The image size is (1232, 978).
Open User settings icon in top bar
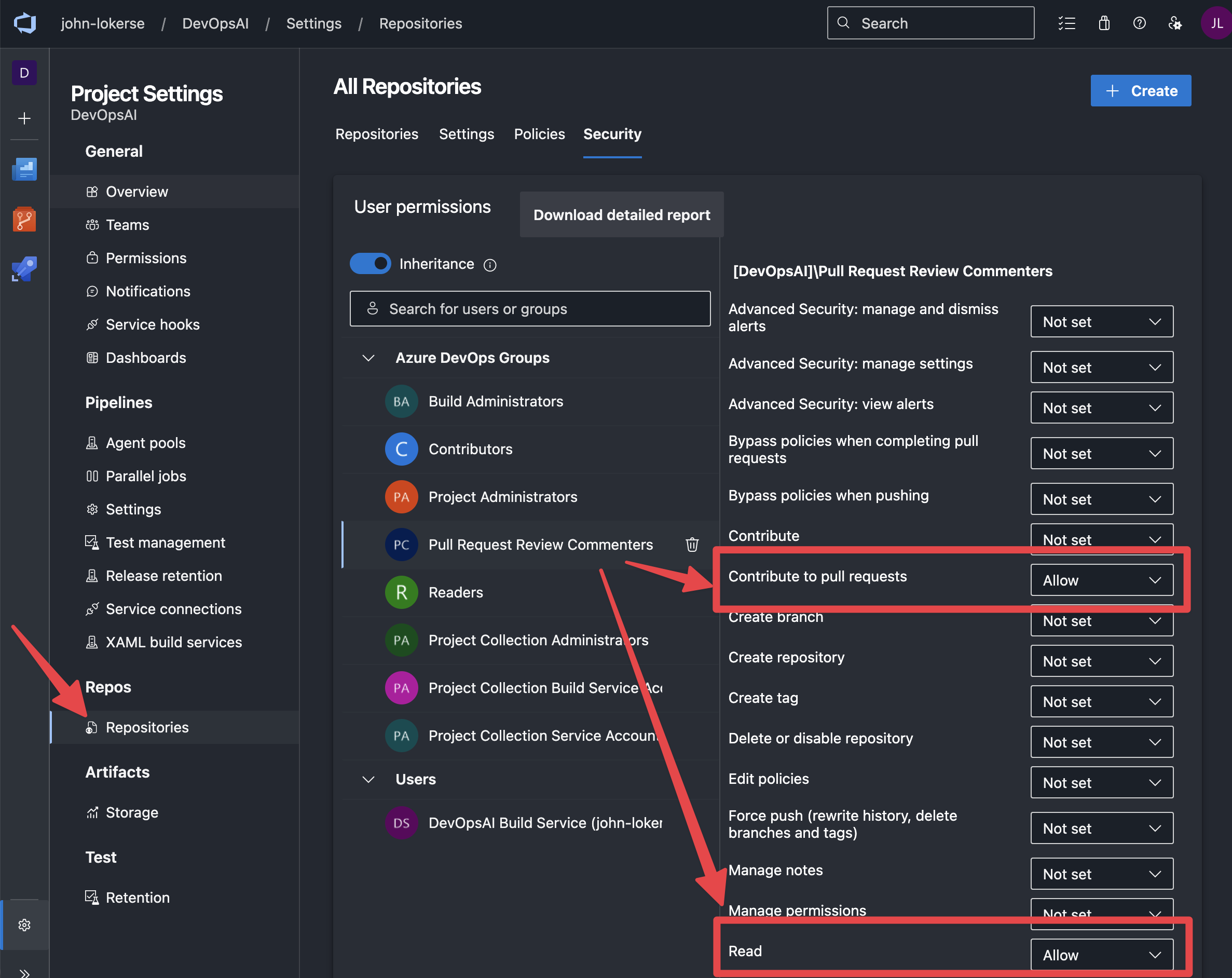pyautogui.click(x=1175, y=23)
